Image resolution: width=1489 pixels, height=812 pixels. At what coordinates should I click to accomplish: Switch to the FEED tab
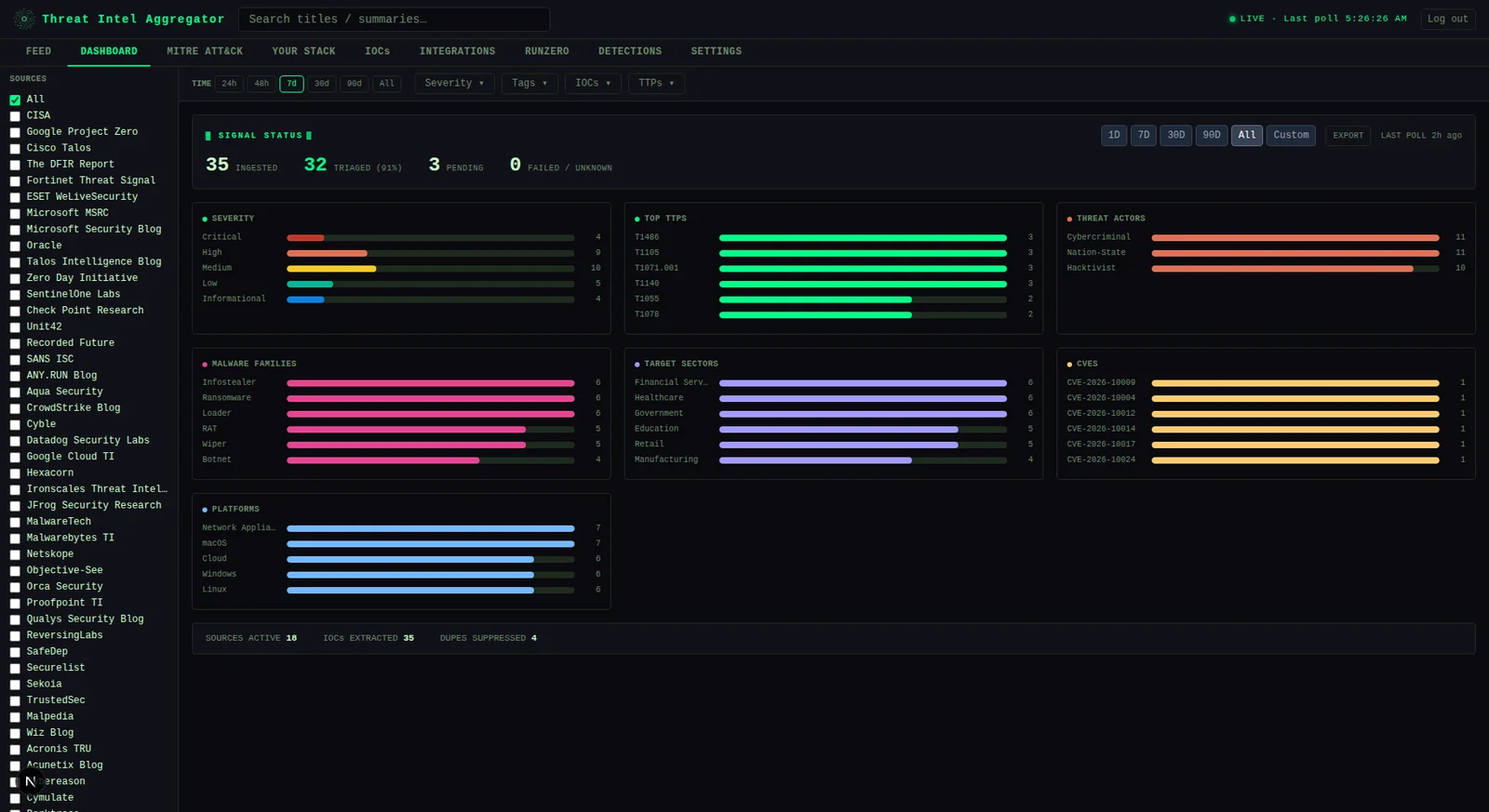(39, 51)
